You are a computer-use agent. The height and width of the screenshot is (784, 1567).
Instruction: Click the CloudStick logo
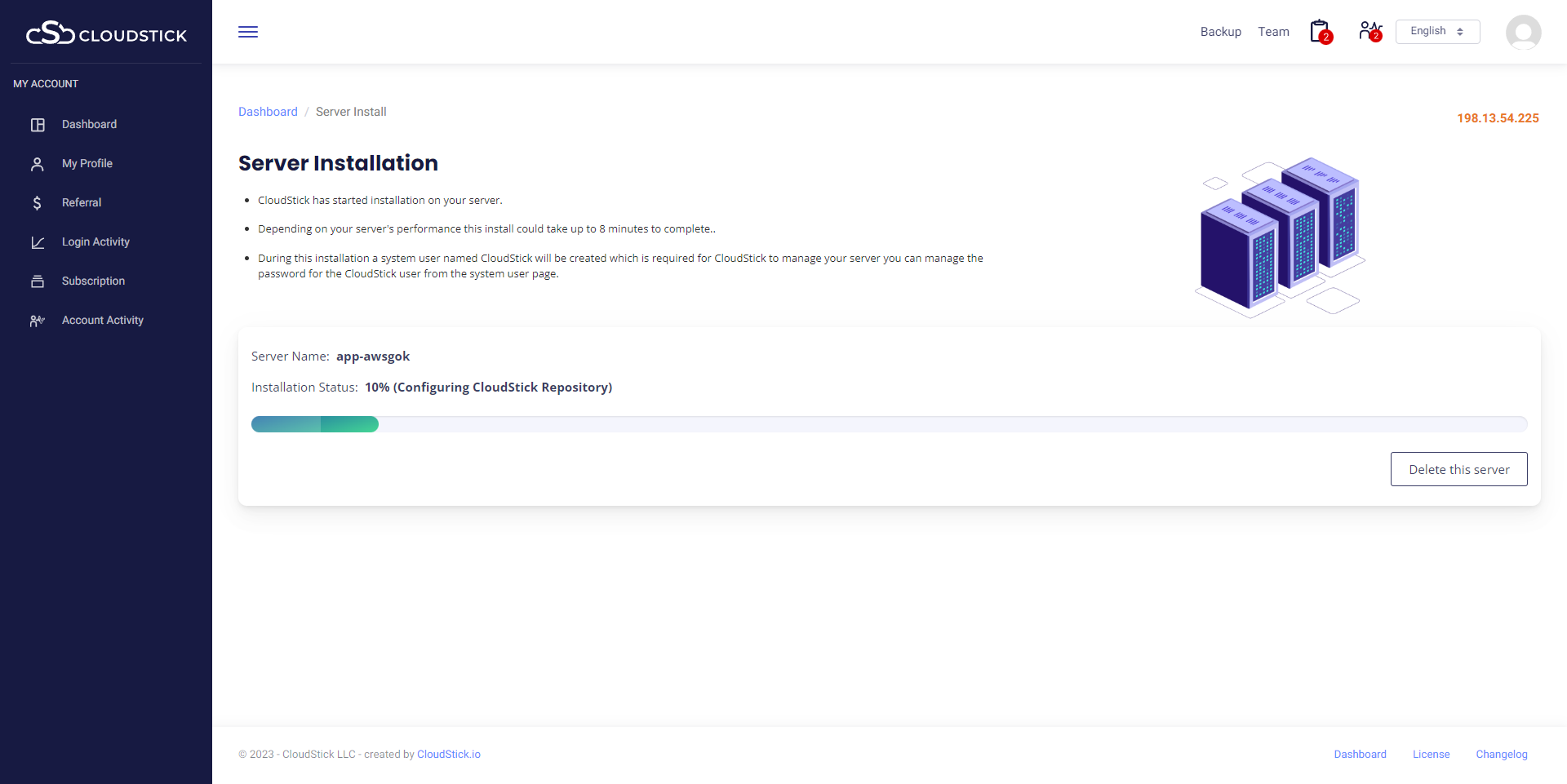click(106, 33)
